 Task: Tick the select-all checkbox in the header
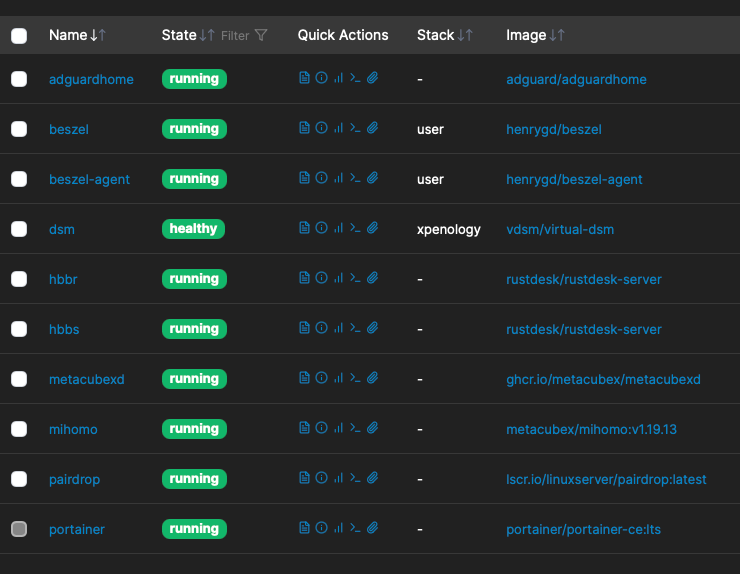(19, 36)
